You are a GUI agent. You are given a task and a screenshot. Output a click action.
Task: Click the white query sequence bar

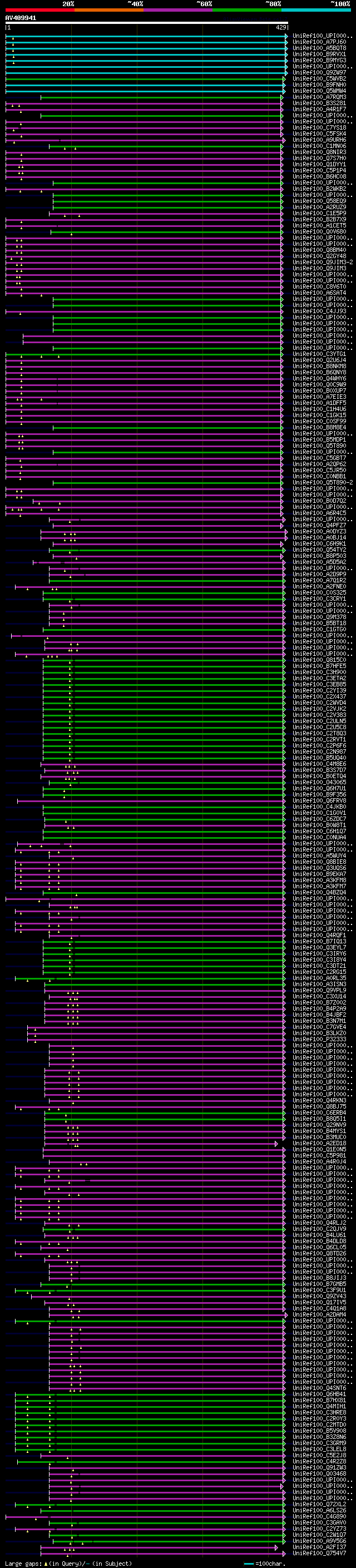(147, 23)
